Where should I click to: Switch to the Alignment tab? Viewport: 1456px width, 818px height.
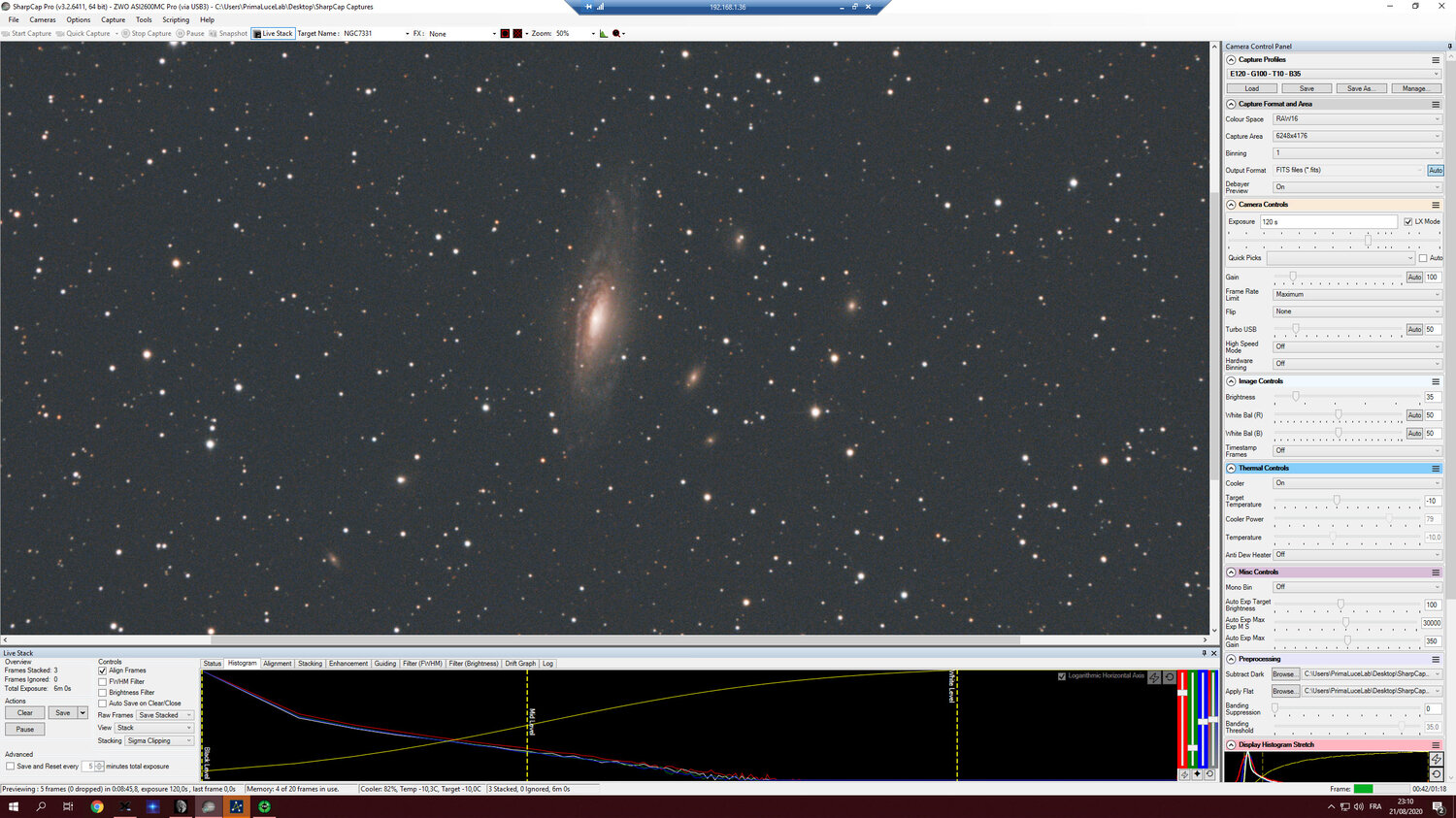click(x=278, y=664)
